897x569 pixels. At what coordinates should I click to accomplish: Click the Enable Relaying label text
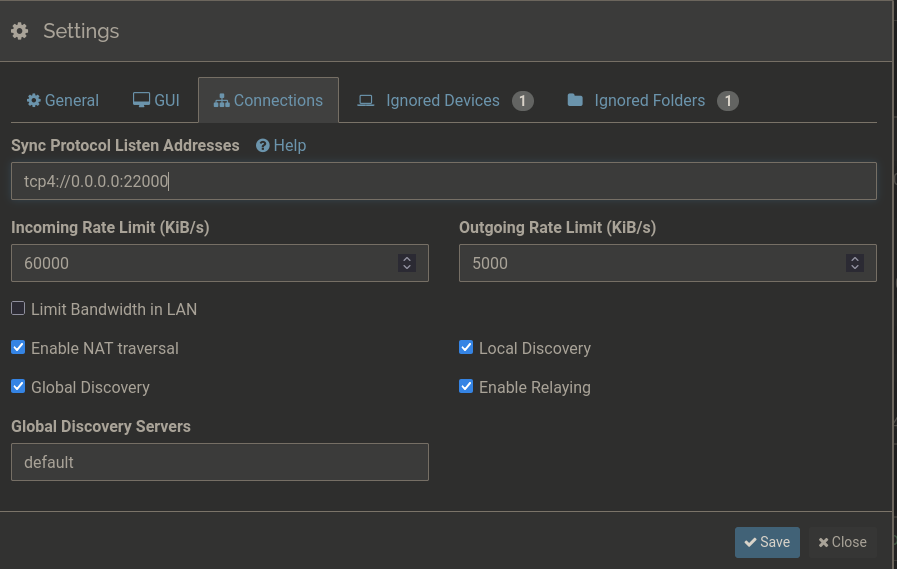coord(535,387)
